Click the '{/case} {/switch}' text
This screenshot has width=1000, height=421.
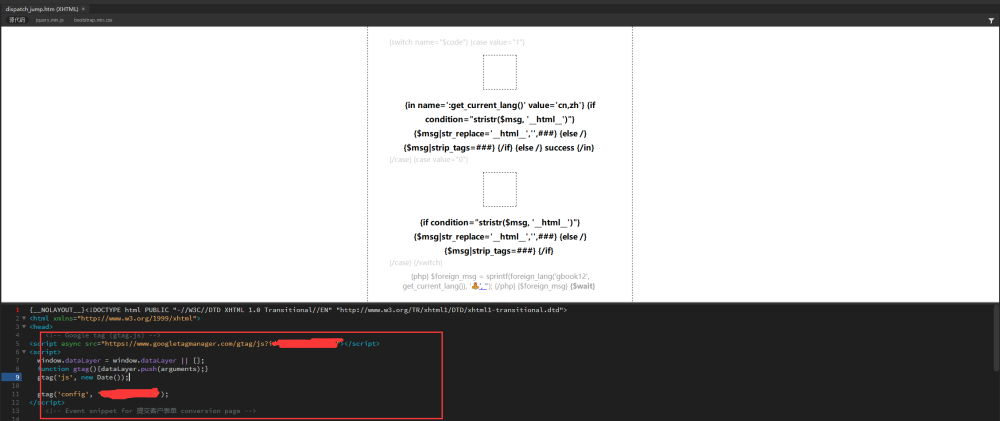point(416,263)
